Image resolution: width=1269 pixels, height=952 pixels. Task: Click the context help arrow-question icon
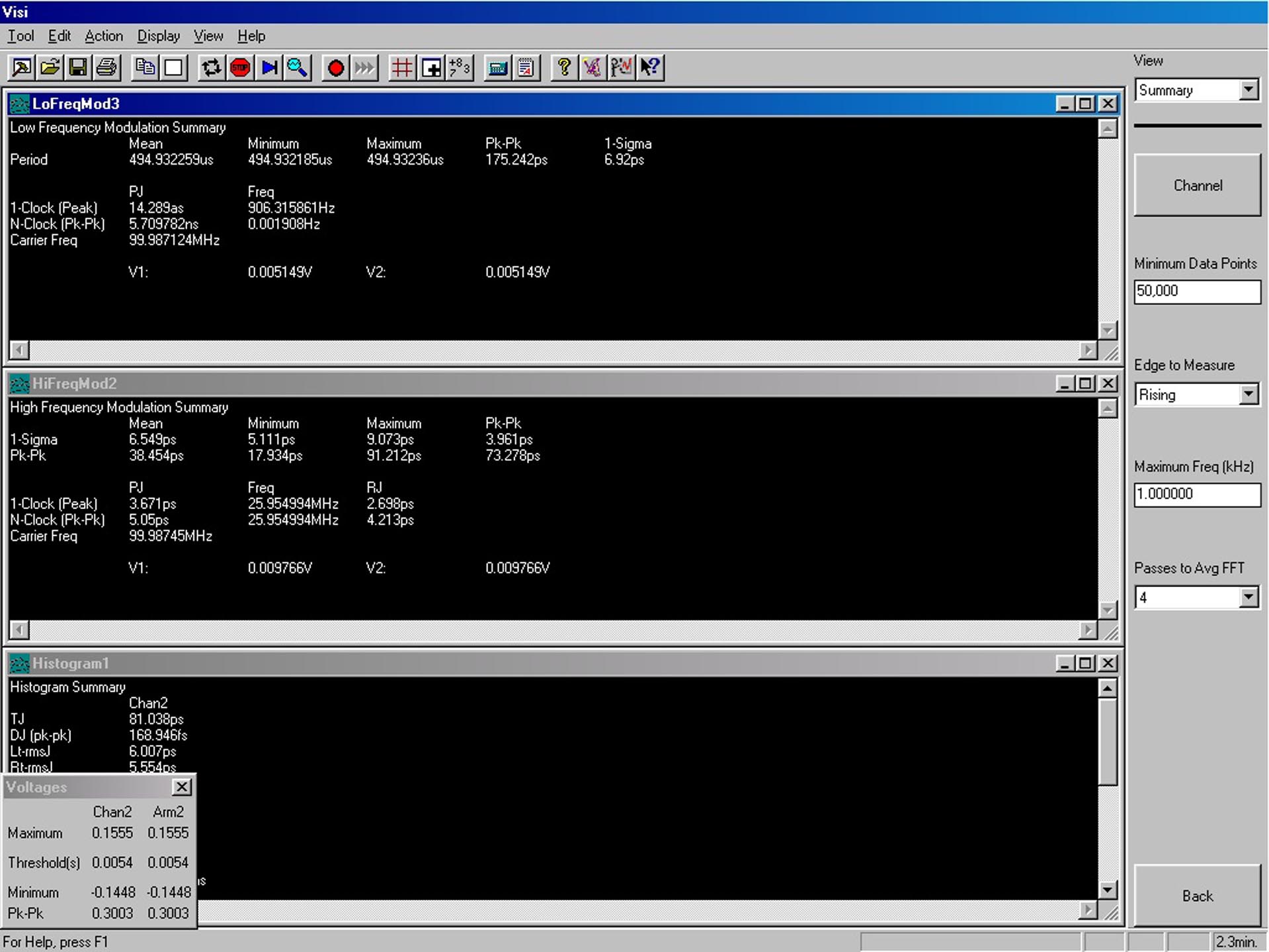tap(650, 67)
